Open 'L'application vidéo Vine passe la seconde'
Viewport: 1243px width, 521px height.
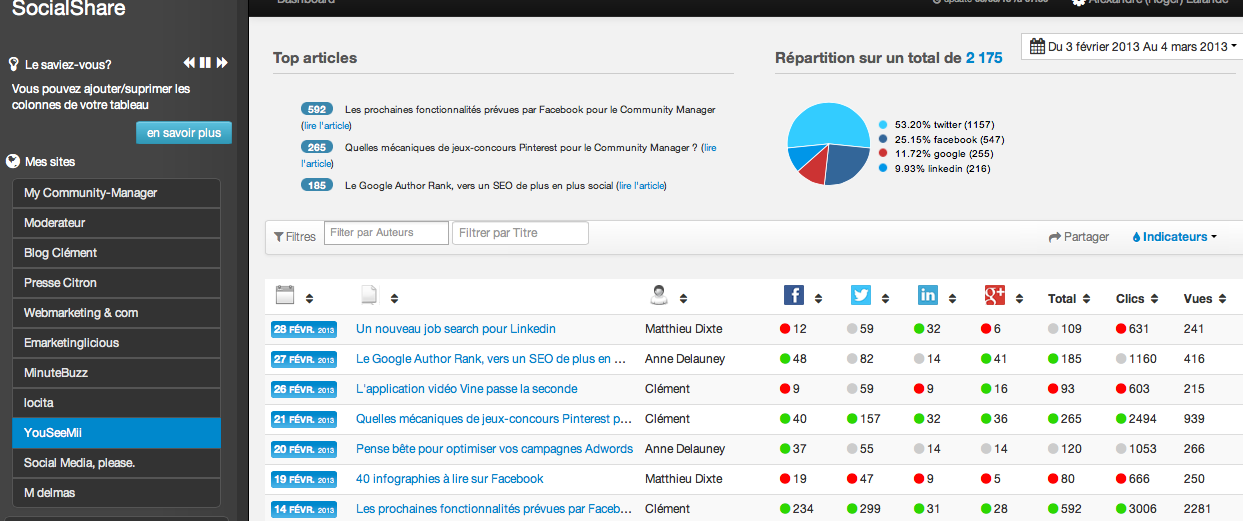[466, 389]
